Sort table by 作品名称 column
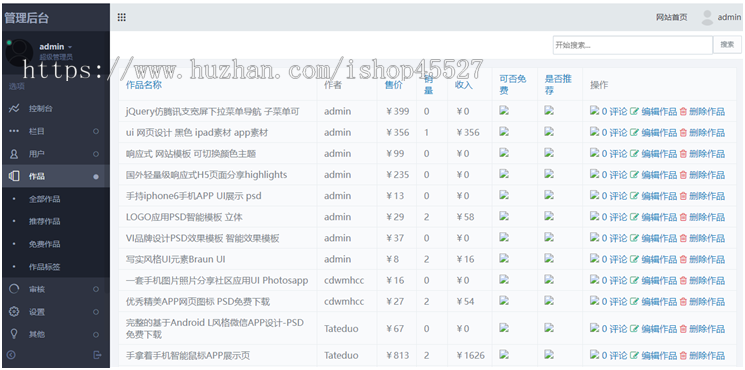745x370 pixels. tap(144, 85)
